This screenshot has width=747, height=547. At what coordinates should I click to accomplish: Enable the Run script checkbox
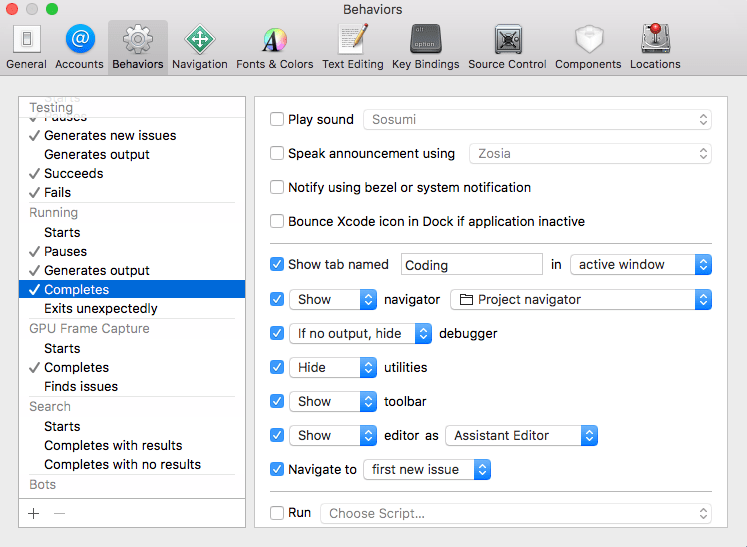tap(277, 513)
